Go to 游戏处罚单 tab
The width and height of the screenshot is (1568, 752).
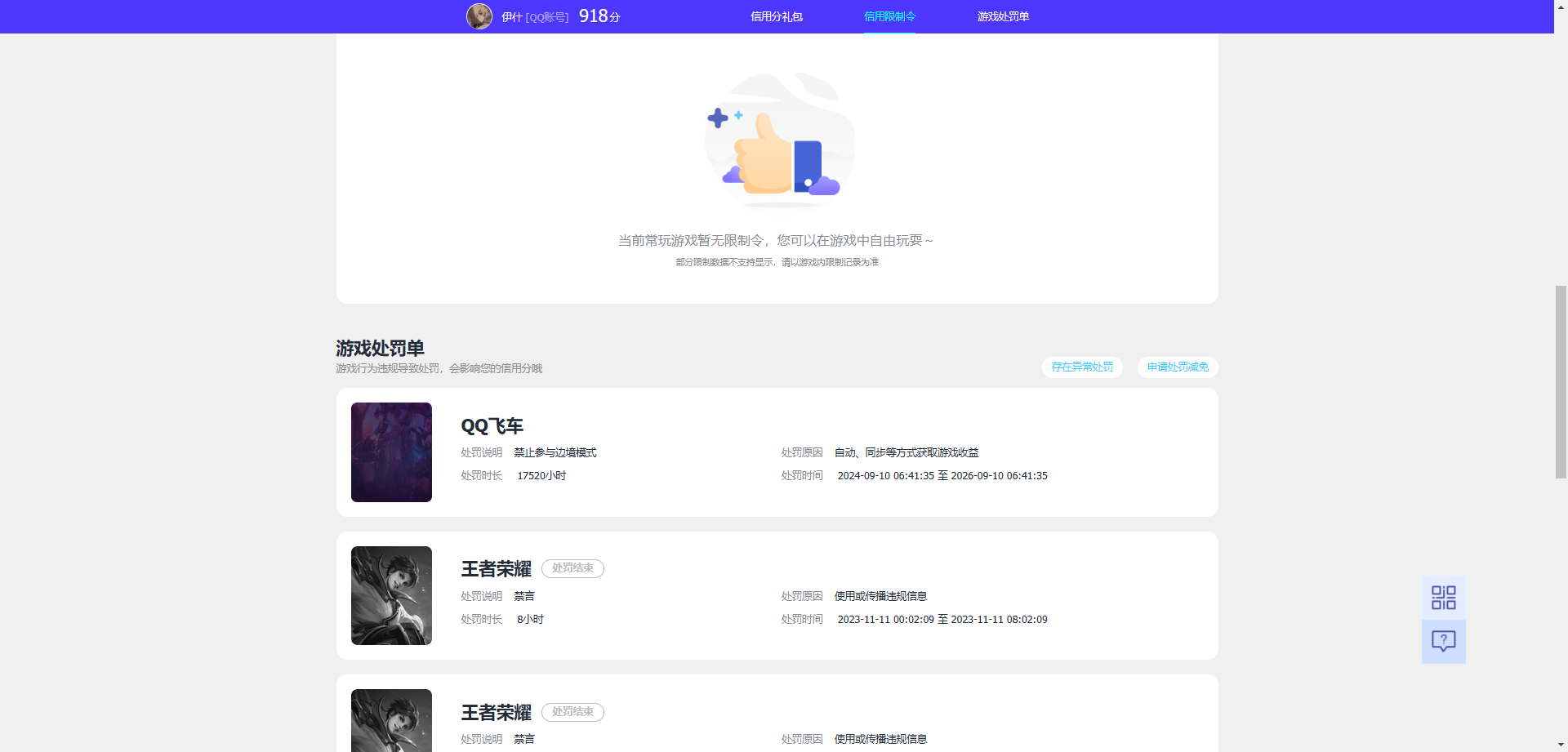click(1003, 16)
